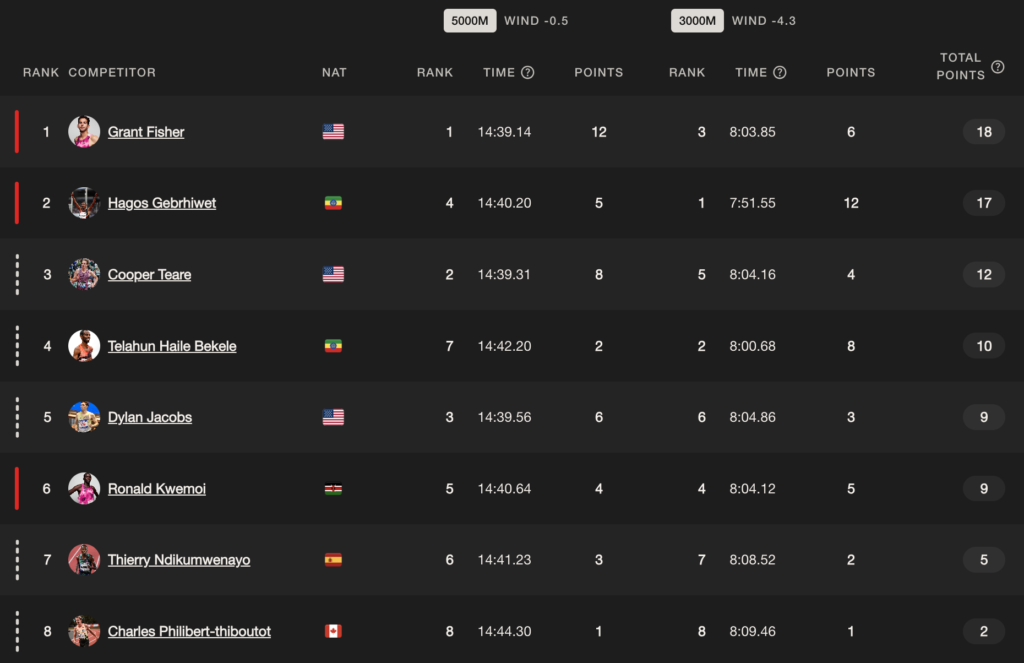The image size is (1024, 663).
Task: Click the 3000M time help icon
Action: click(x=780, y=73)
